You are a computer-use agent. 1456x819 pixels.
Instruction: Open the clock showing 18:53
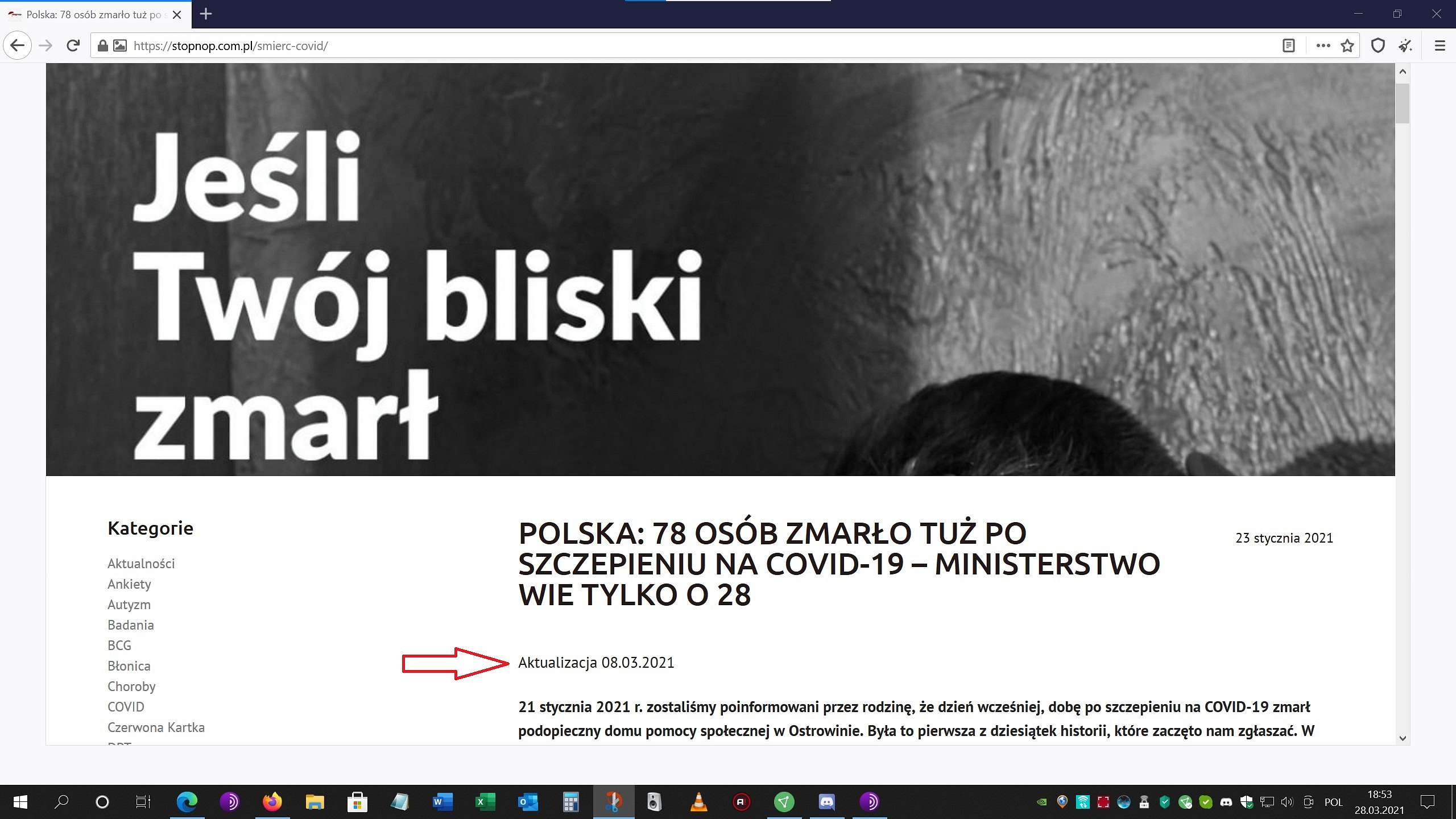pyautogui.click(x=1379, y=802)
